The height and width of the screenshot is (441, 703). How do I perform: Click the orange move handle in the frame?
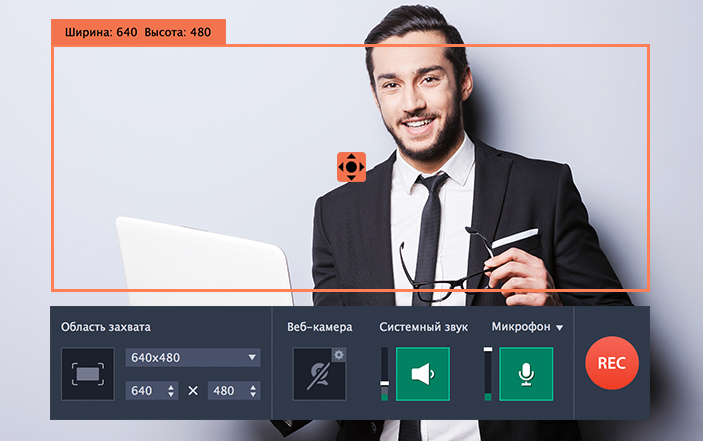351,167
